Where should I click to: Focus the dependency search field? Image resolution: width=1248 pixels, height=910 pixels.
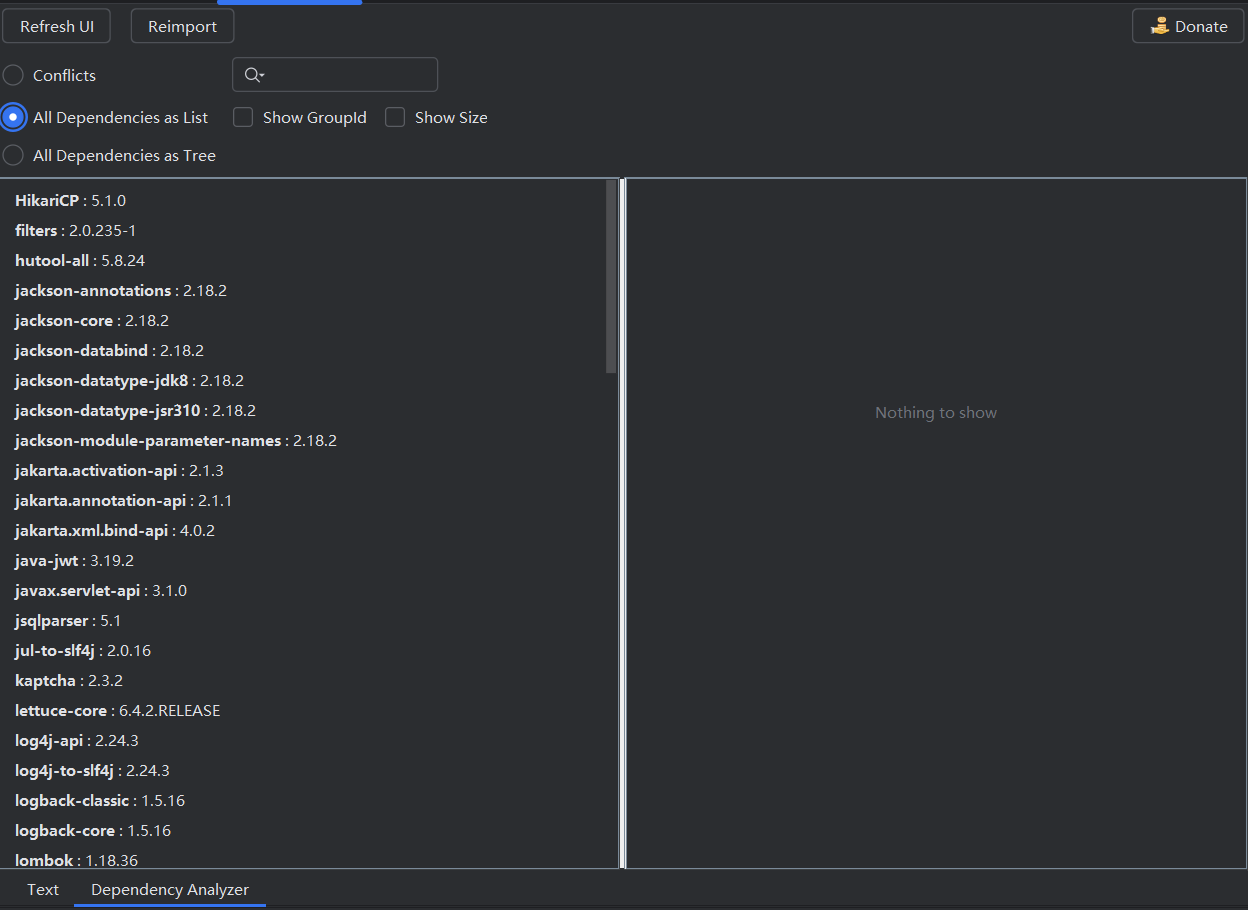335,75
